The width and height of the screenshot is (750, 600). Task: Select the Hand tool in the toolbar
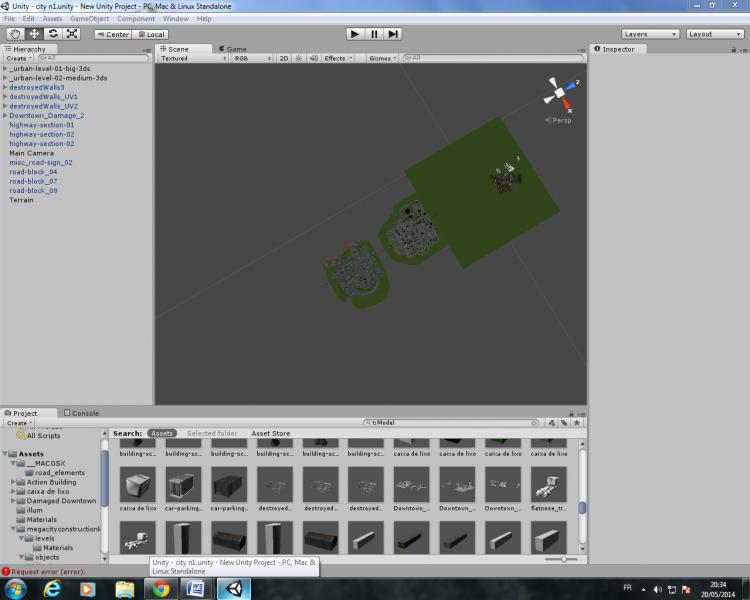pos(15,34)
